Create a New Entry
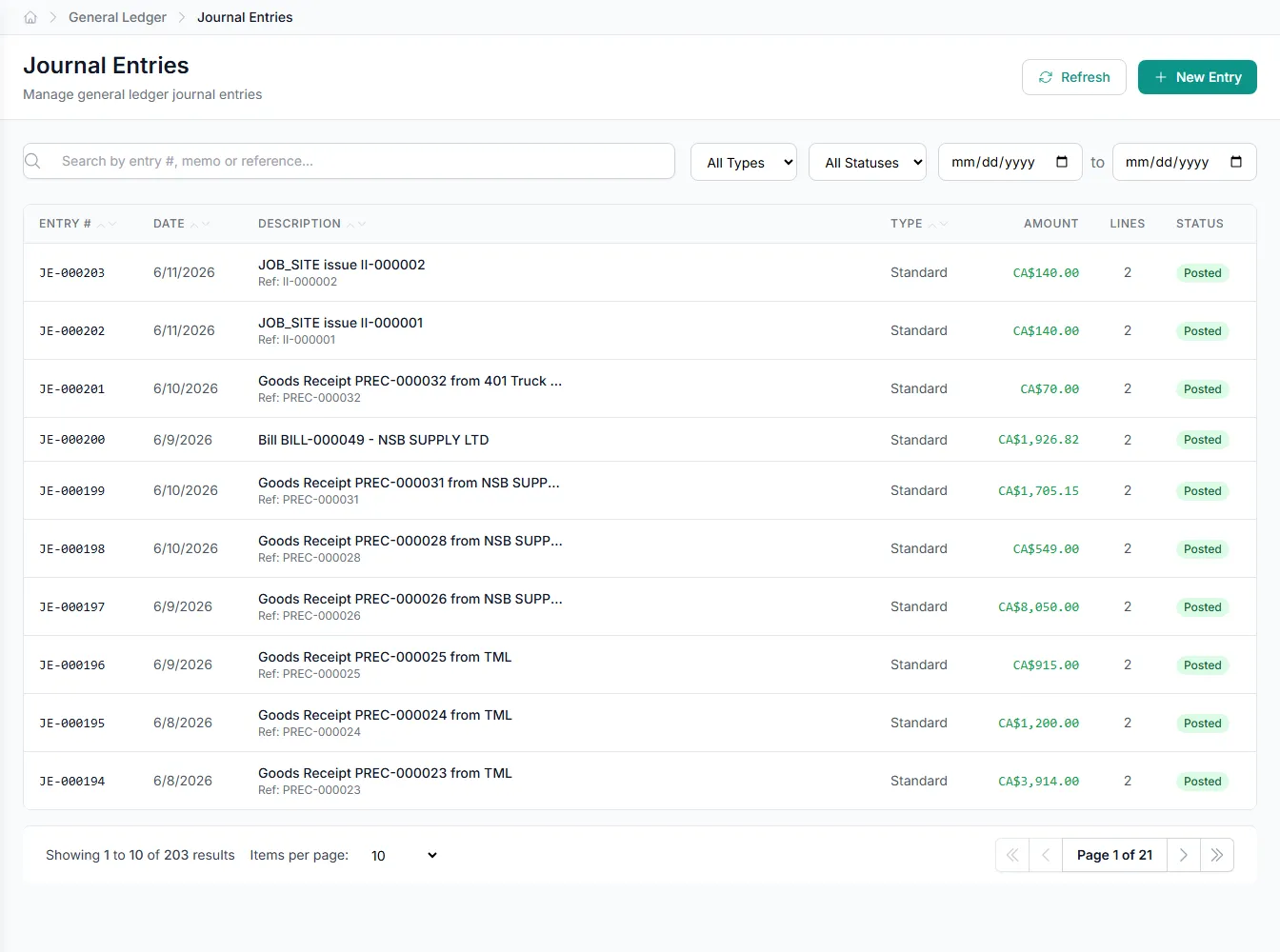 1197,77
